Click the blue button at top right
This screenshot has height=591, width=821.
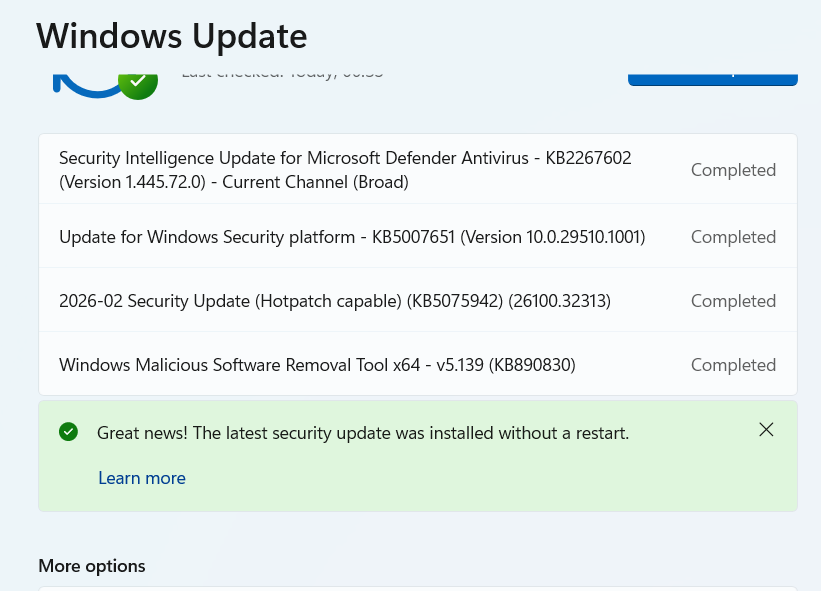(713, 80)
